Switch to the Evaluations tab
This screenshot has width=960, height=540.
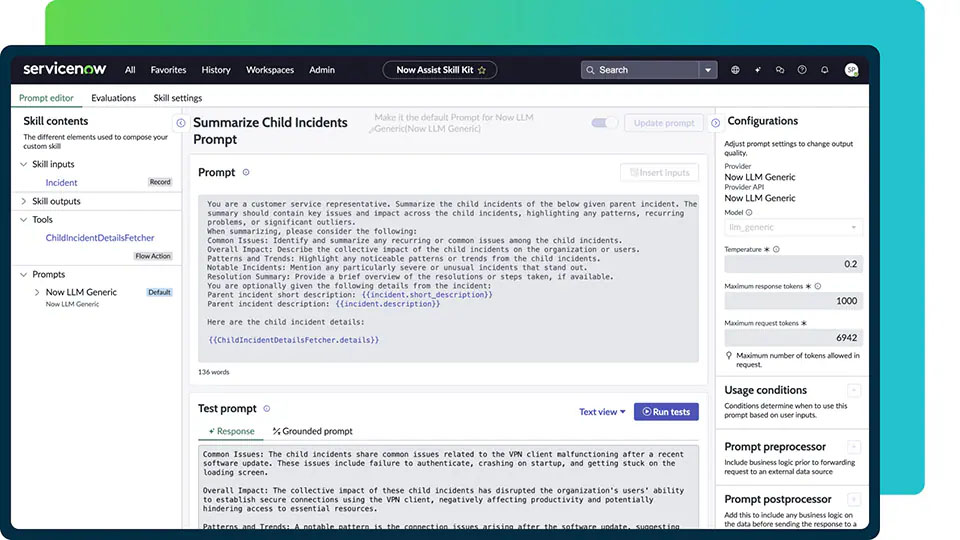tap(113, 98)
